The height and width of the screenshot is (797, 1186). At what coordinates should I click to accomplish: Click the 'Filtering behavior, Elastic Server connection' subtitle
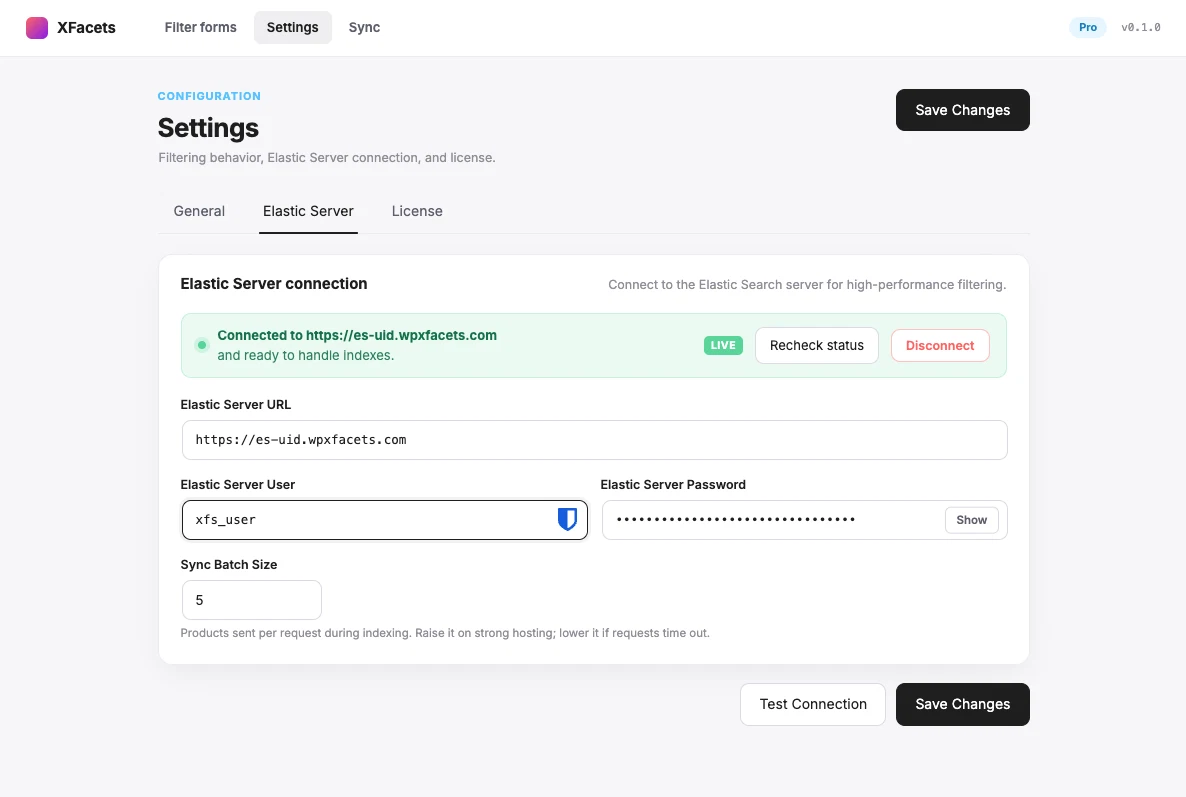click(327, 157)
